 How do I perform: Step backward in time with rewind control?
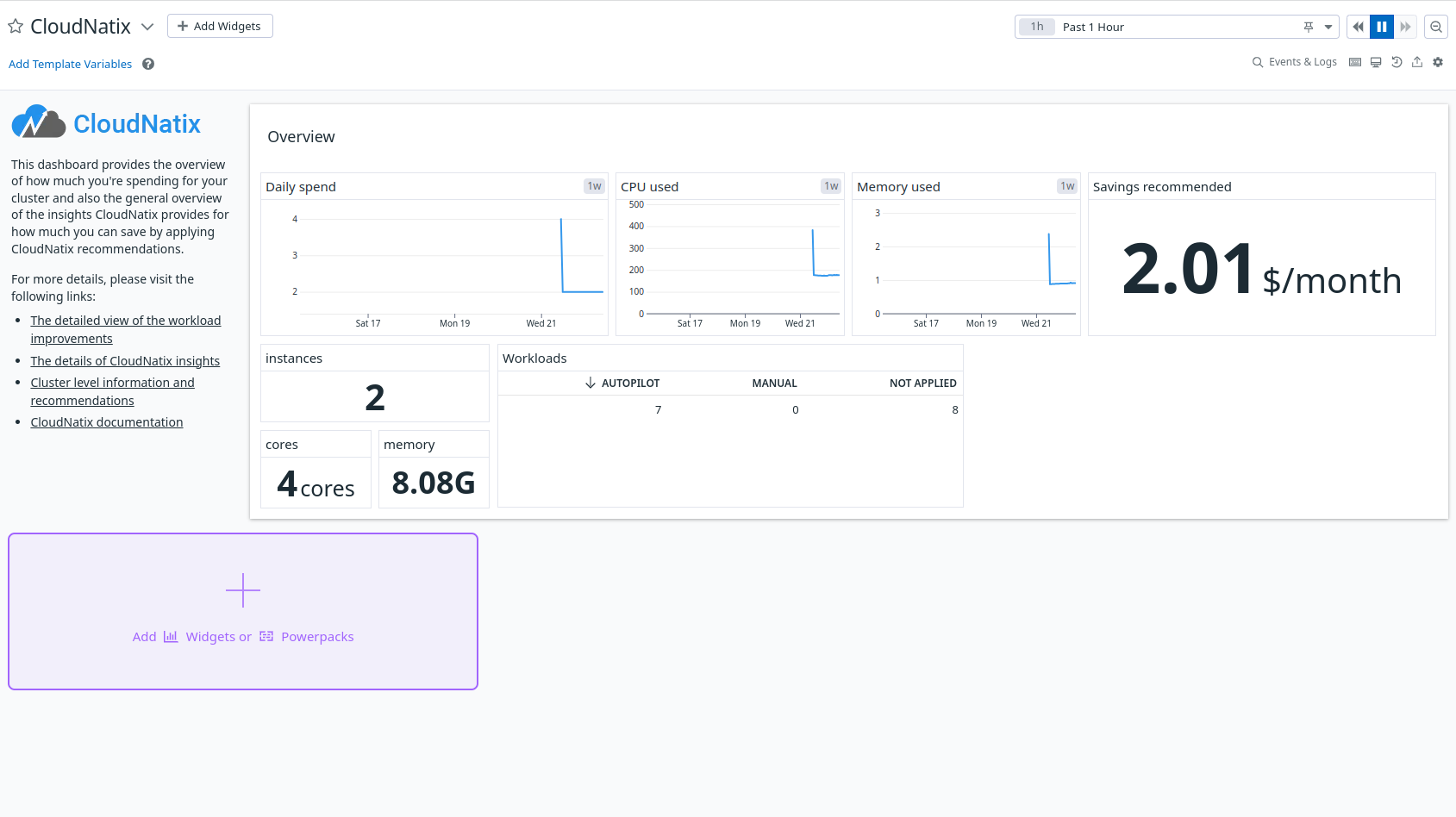(x=1358, y=27)
